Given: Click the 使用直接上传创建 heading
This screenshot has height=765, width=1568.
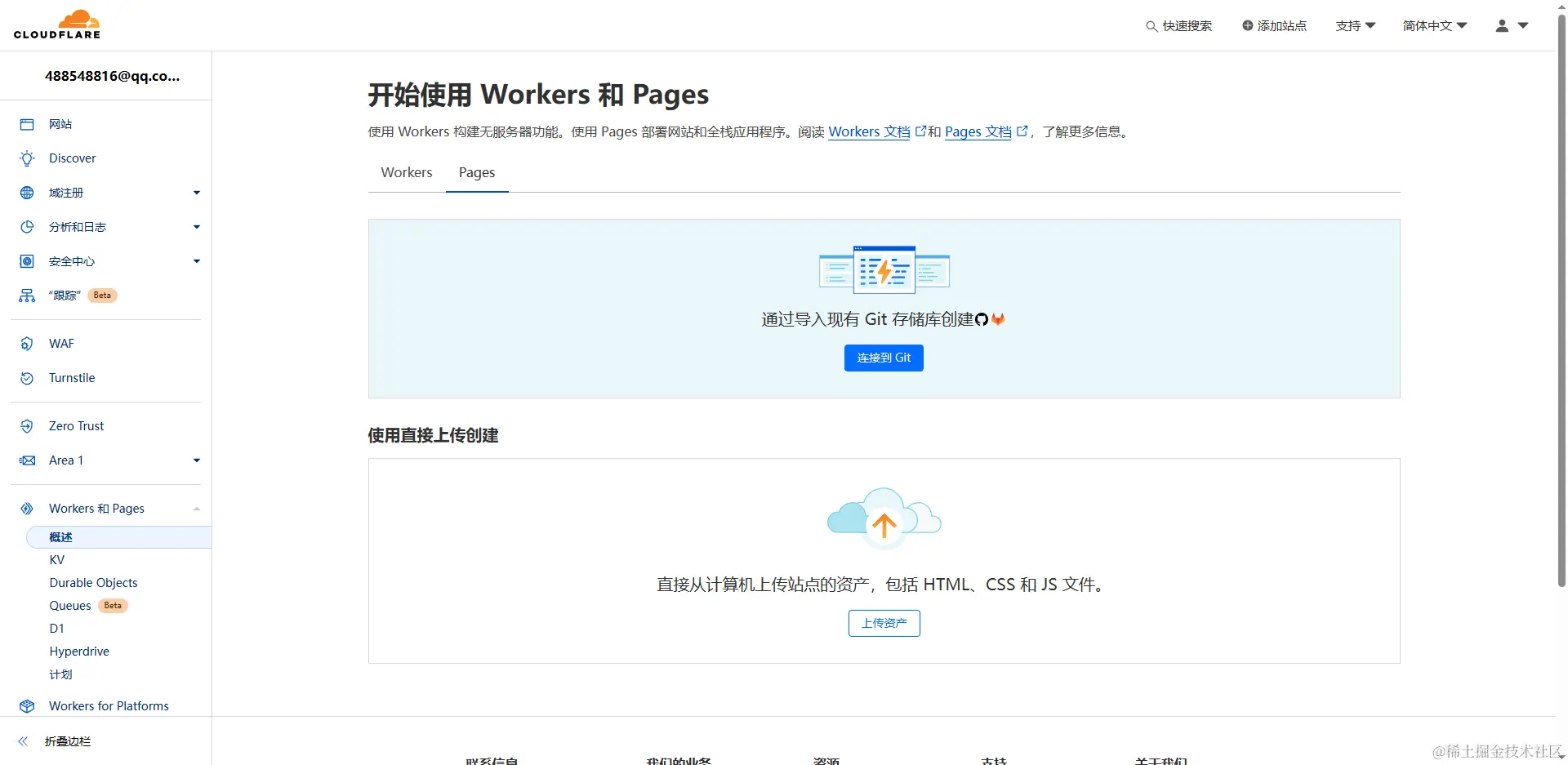Looking at the screenshot, I should coord(433,435).
